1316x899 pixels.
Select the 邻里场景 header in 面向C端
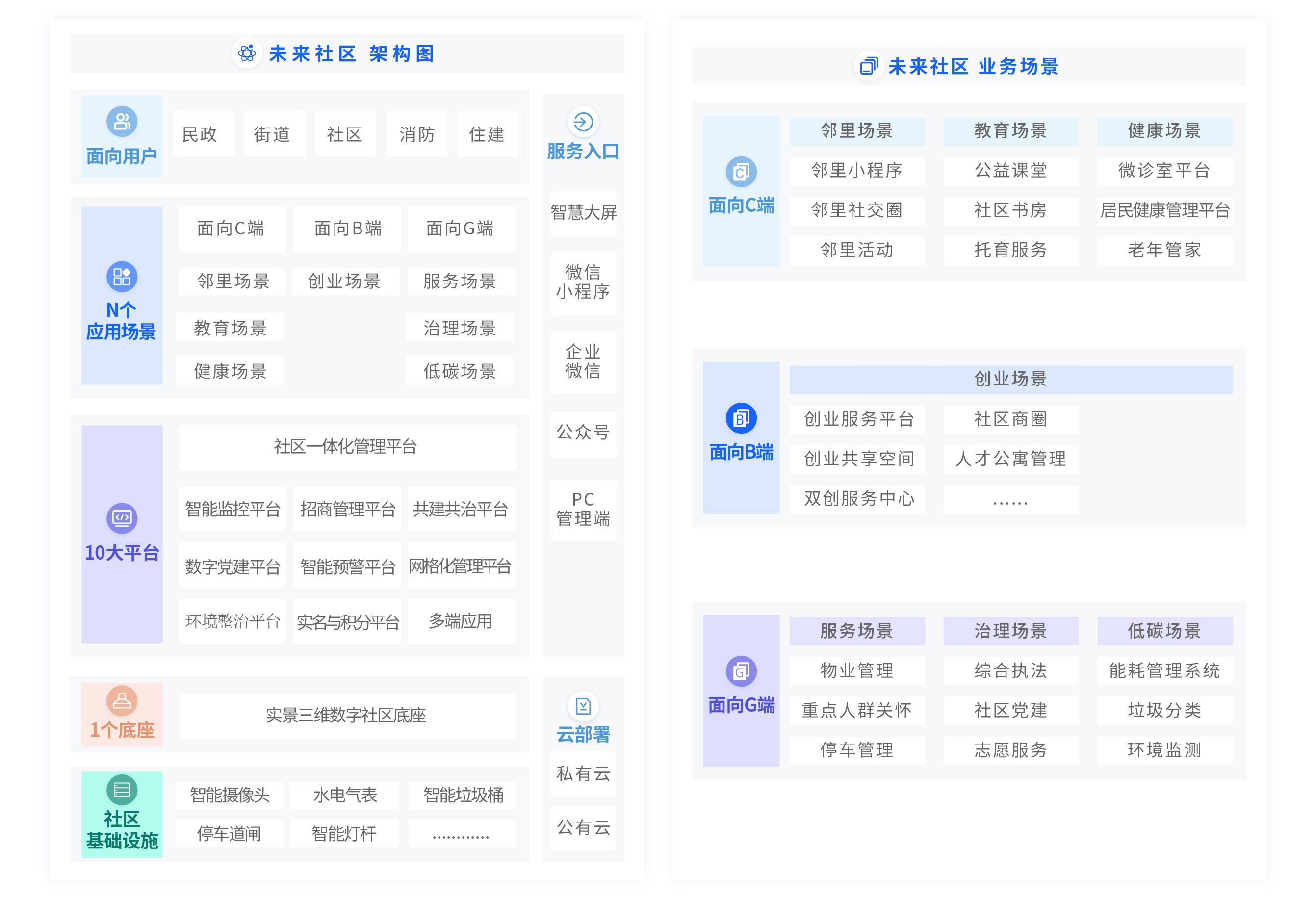[x=857, y=131]
